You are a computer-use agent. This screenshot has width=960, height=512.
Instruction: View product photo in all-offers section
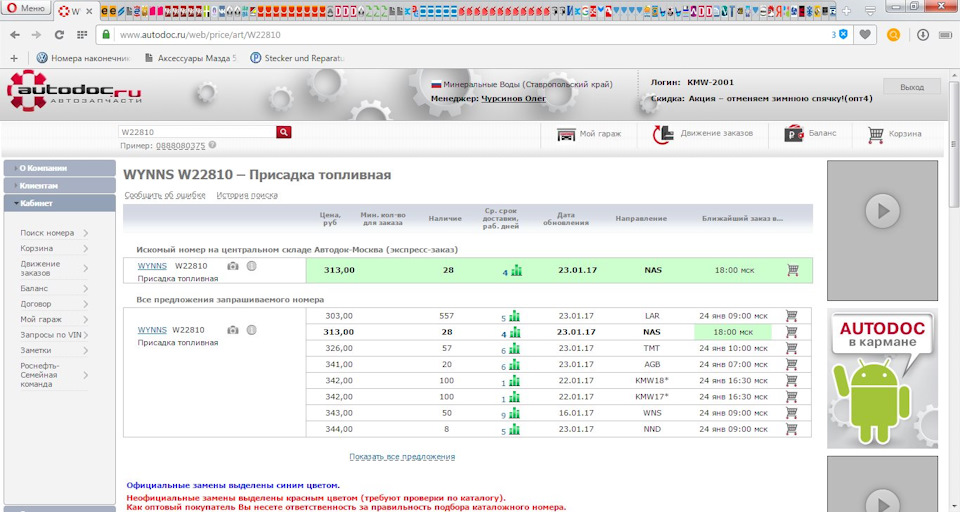(x=233, y=330)
